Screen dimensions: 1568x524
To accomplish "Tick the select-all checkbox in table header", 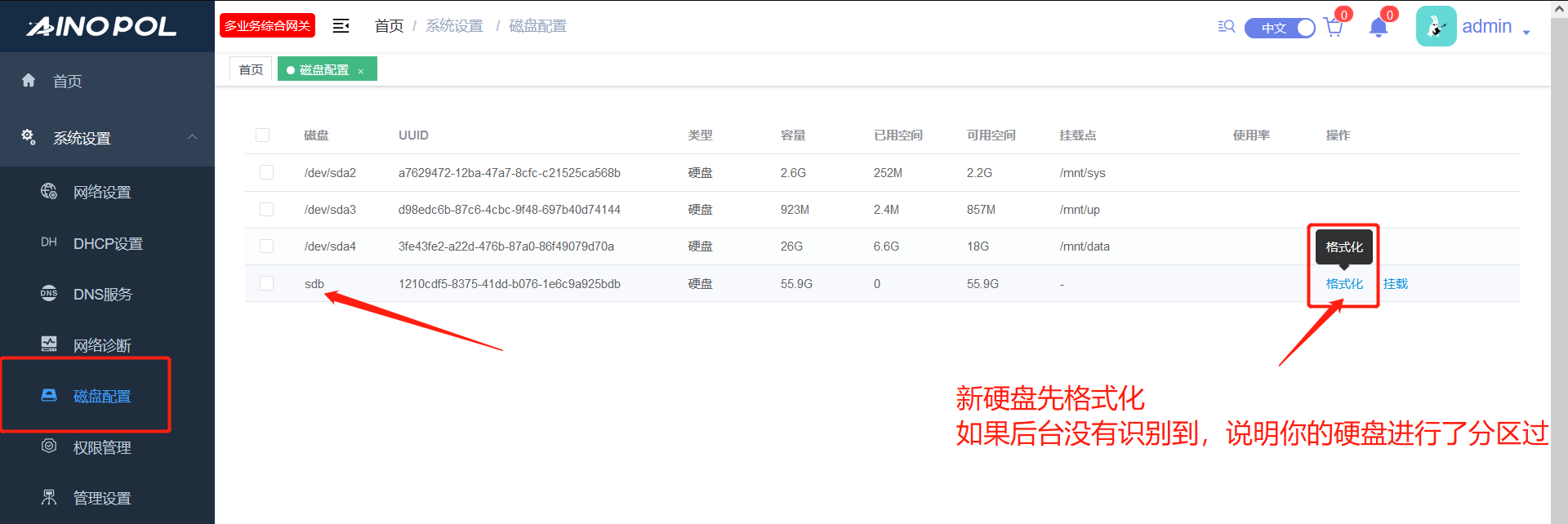I will pyautogui.click(x=262, y=135).
